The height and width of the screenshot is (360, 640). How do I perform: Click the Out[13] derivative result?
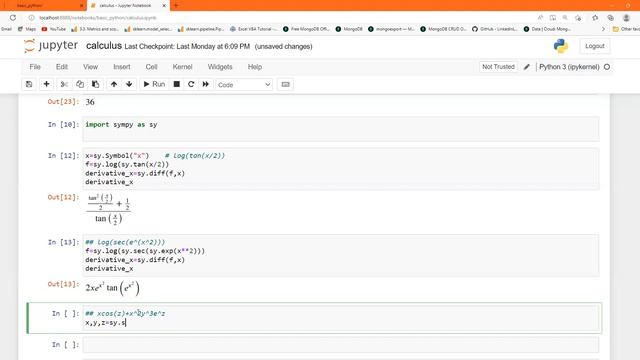112,288
